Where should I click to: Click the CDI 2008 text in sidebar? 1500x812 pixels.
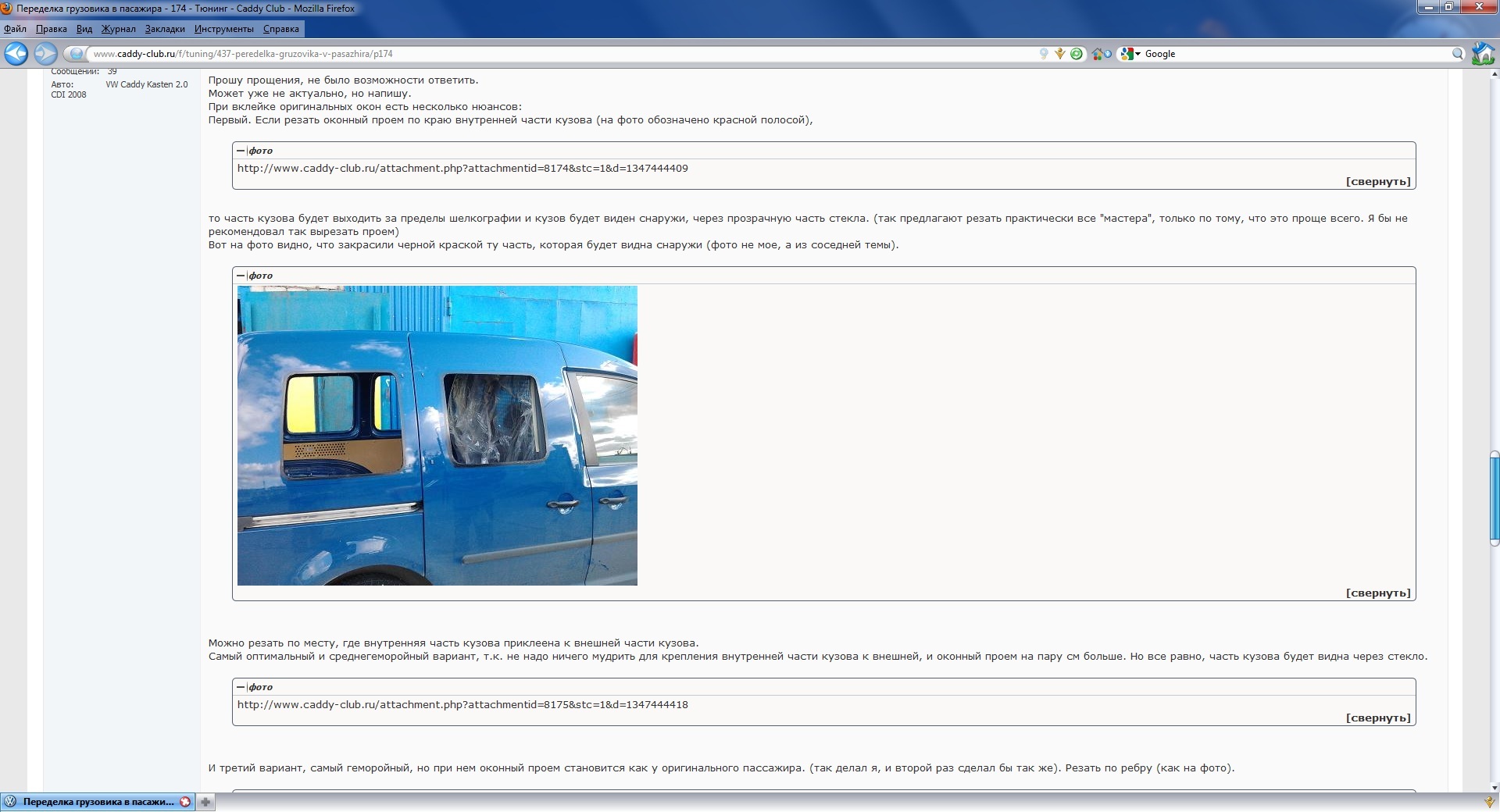[x=69, y=94]
